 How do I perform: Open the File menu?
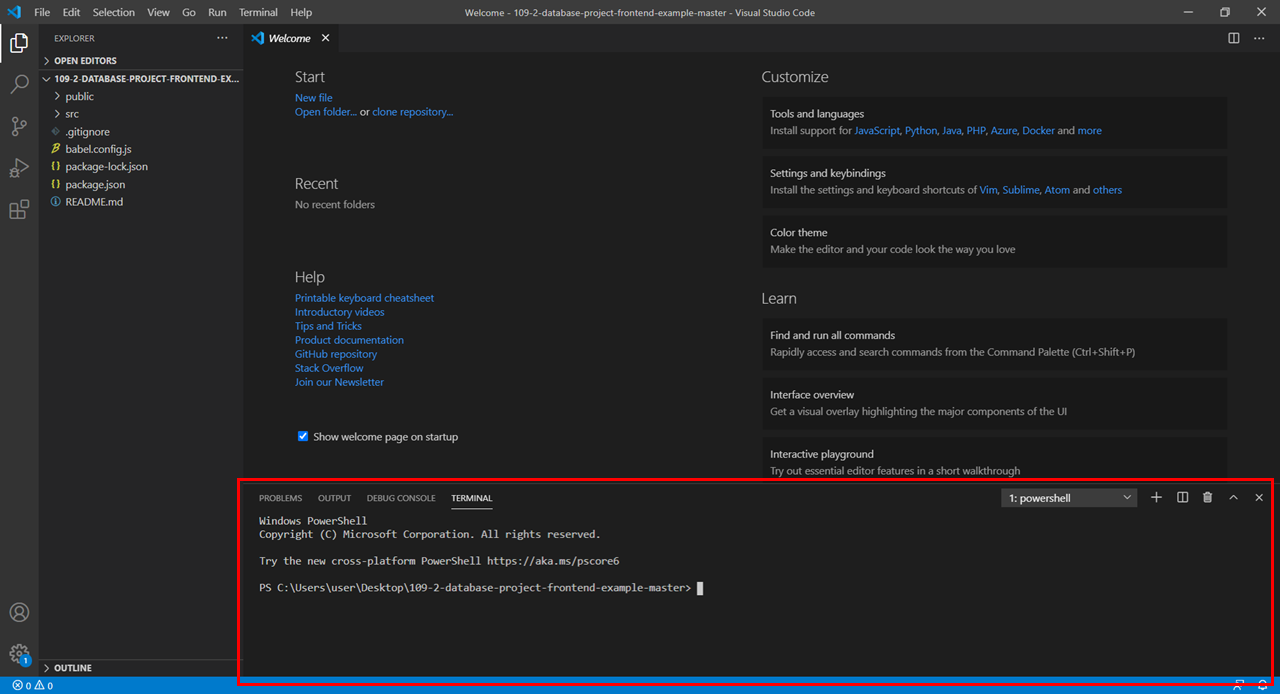click(x=42, y=12)
